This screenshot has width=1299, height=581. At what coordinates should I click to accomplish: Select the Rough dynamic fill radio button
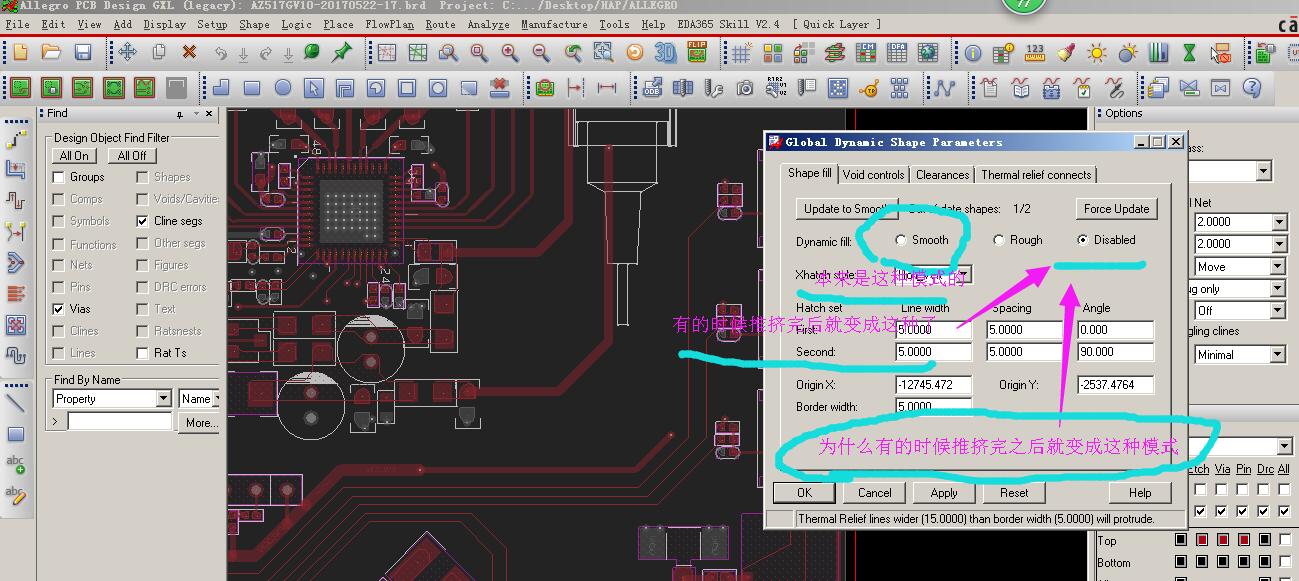pyautogui.click(x=999, y=240)
